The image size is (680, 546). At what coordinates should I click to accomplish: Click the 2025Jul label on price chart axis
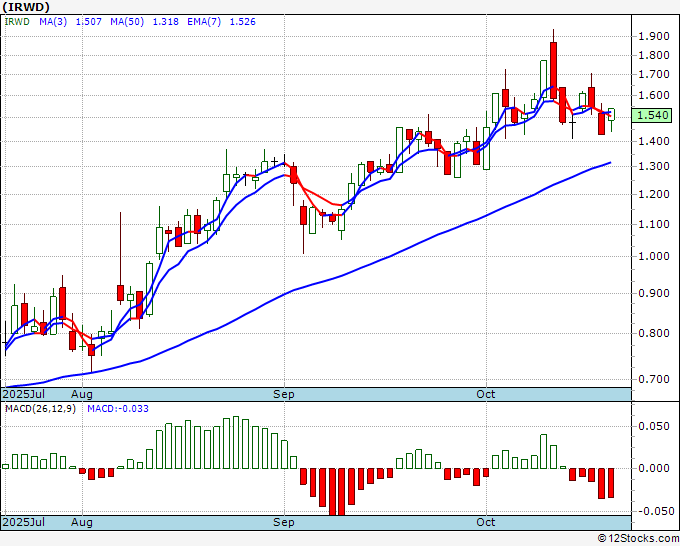pyautogui.click(x=24, y=394)
